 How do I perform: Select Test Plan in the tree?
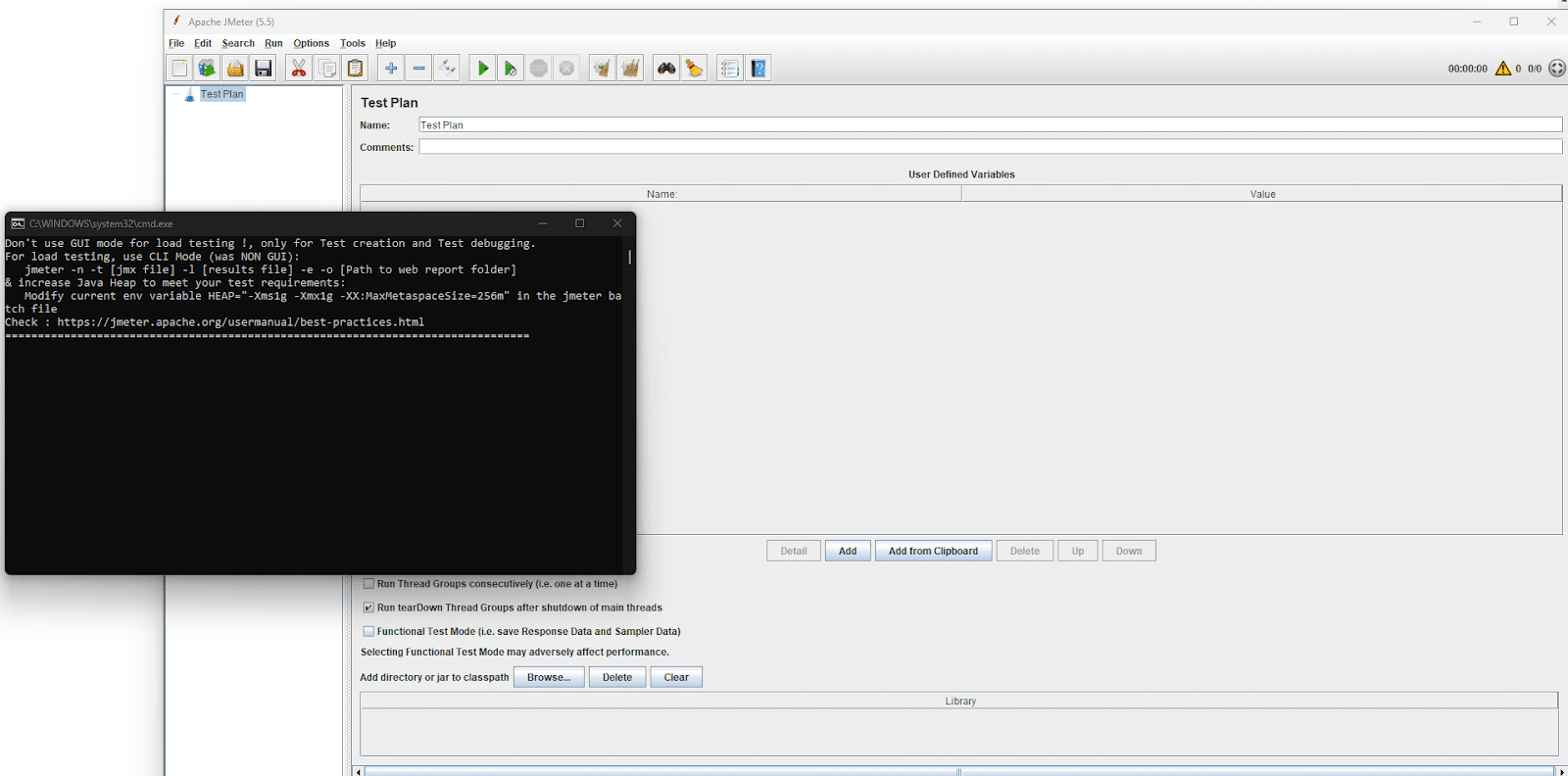[x=222, y=94]
